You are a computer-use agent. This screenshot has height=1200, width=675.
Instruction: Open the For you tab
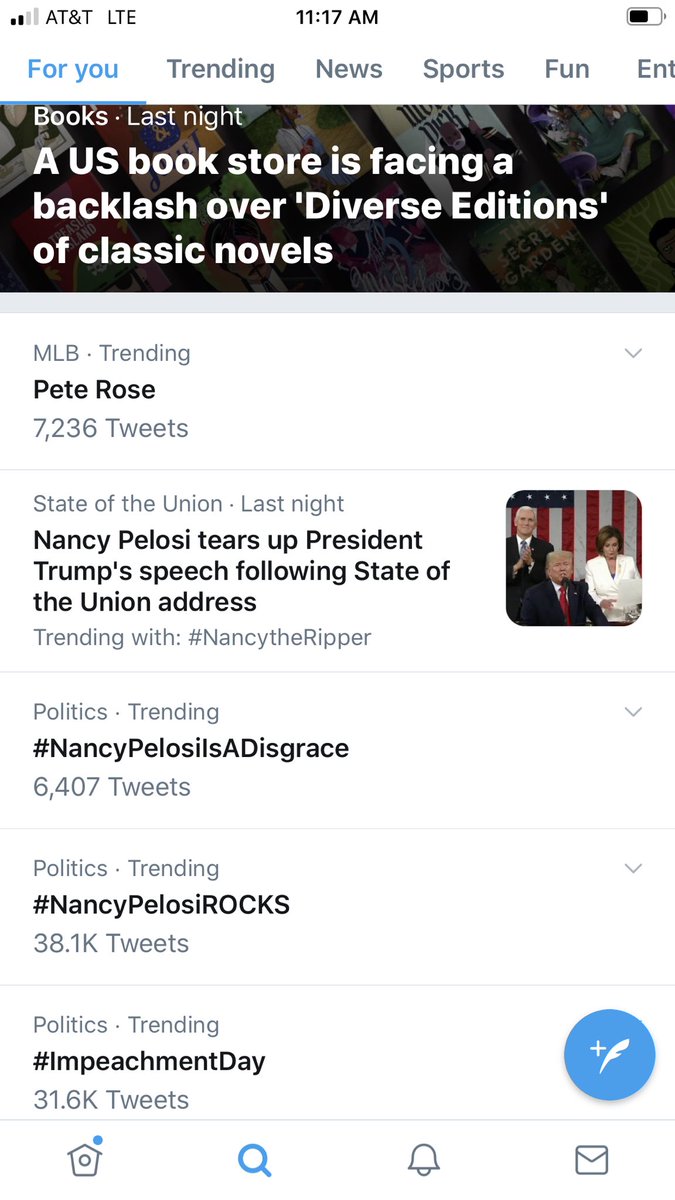pos(73,69)
